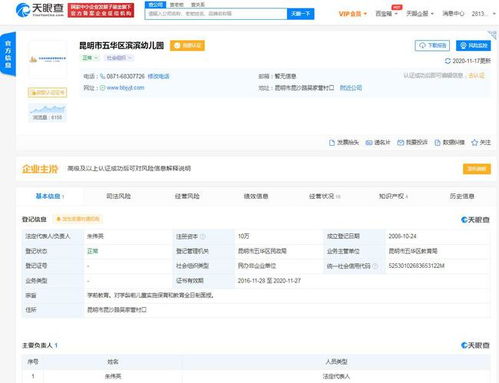Click the 人员类型 column header

point(336,362)
